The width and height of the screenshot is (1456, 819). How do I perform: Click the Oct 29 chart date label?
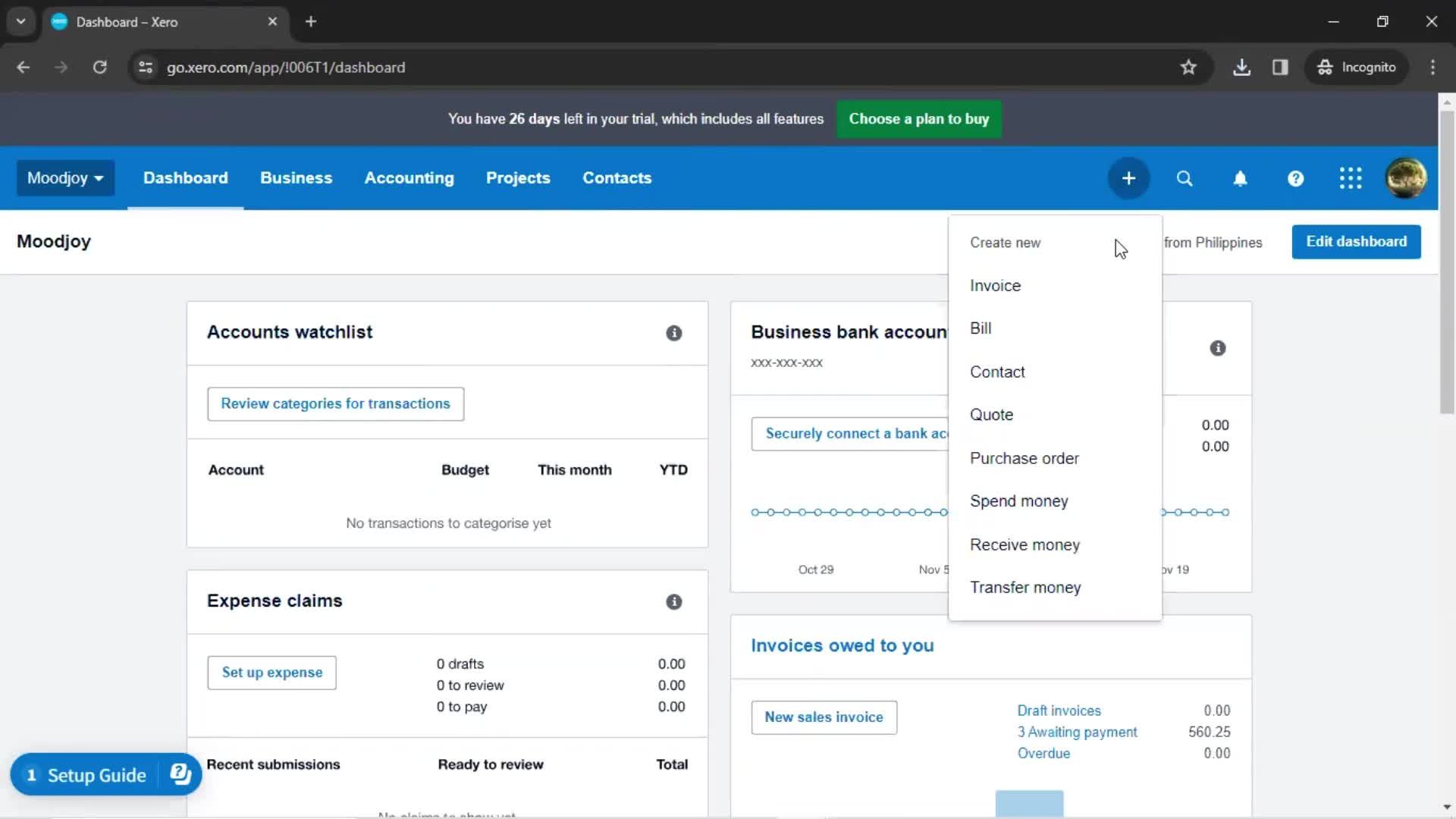[815, 570]
